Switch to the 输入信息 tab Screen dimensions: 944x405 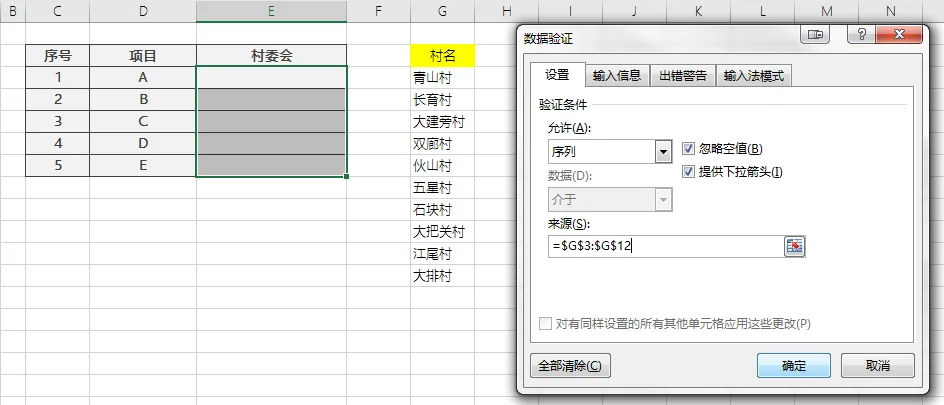coord(617,76)
